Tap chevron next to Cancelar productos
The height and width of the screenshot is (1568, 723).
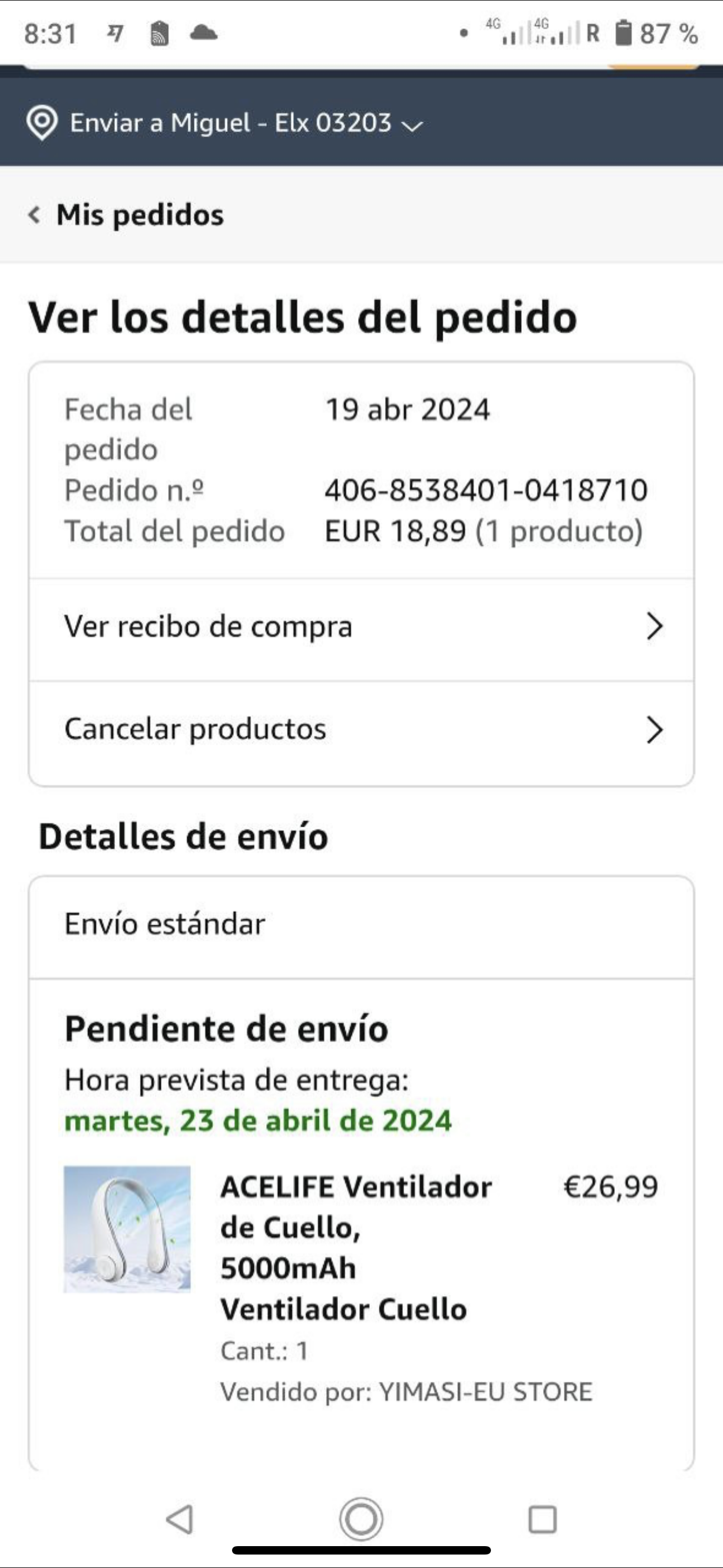[654, 729]
